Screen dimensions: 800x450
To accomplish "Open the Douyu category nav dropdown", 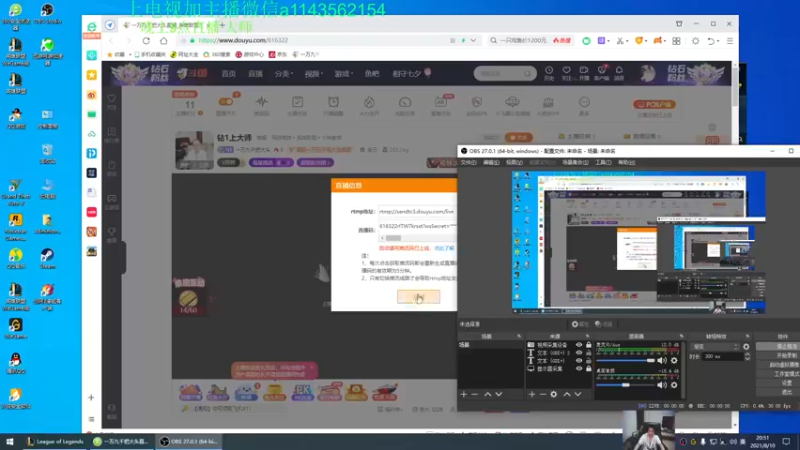I will pos(284,74).
